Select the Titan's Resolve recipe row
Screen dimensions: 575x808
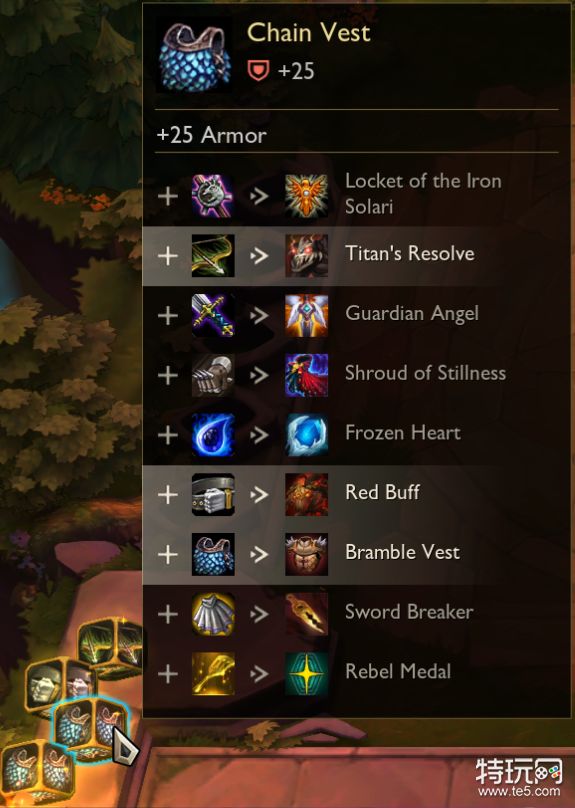click(x=357, y=256)
